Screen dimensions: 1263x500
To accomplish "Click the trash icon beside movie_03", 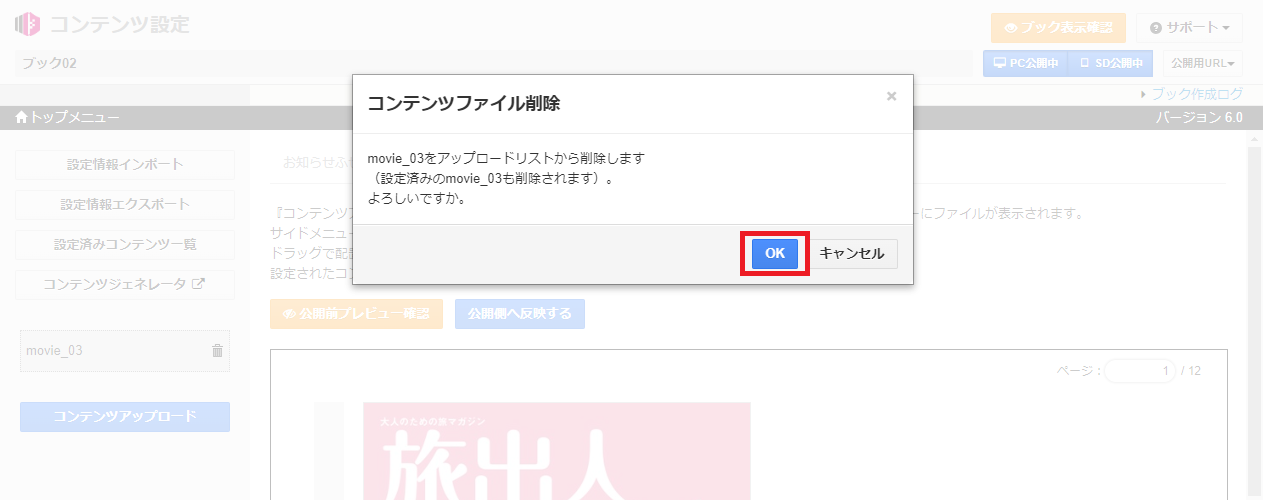I will tap(217, 351).
